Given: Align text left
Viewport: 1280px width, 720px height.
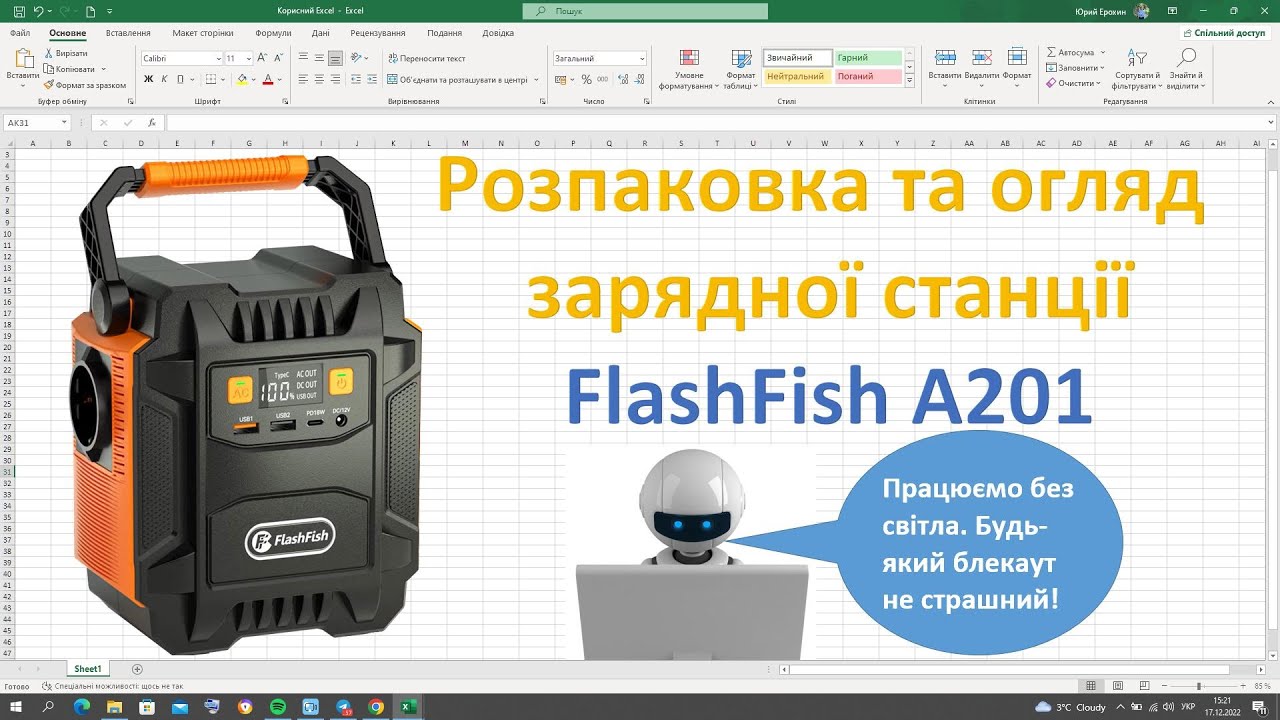Looking at the screenshot, I should tap(303, 79).
